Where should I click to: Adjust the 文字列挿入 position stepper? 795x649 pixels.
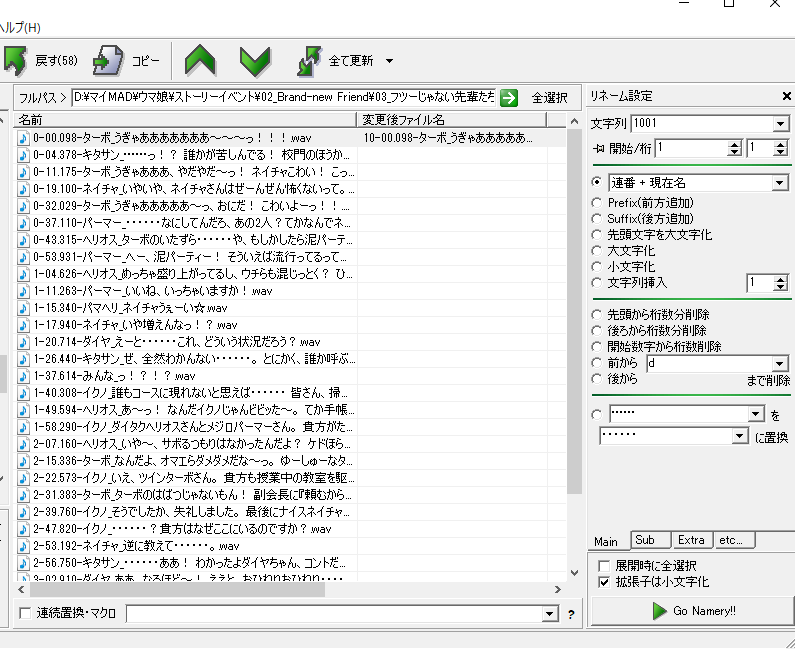(781, 283)
